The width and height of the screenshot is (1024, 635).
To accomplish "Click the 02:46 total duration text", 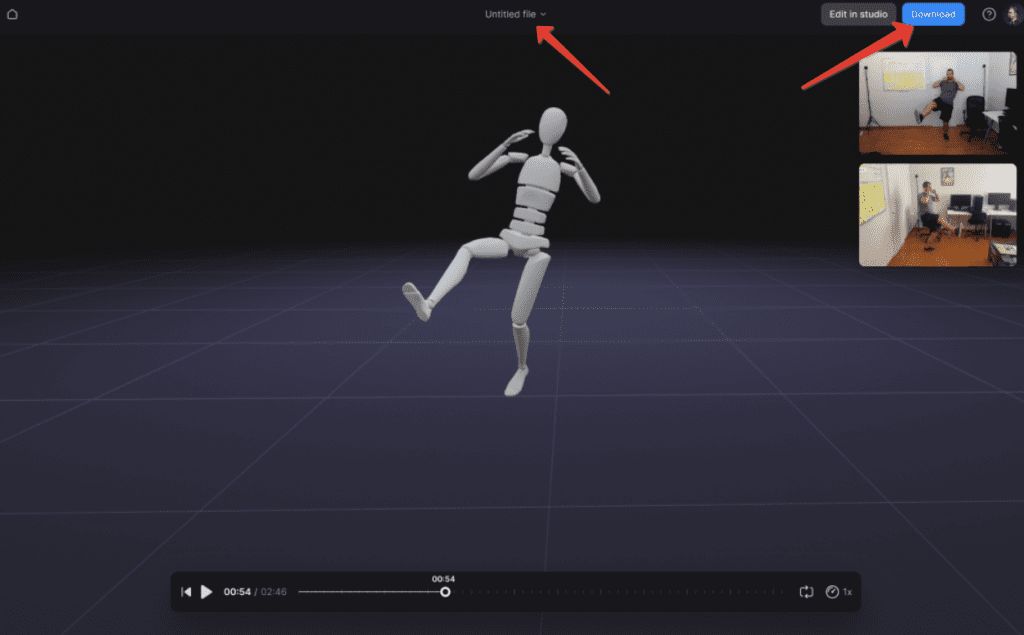I will [x=274, y=592].
